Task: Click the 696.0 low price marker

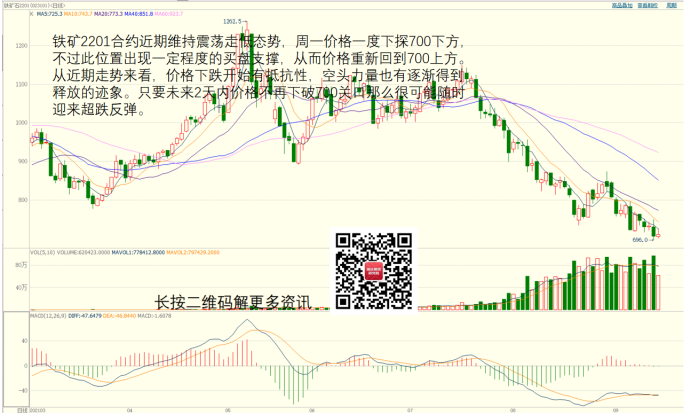Action: [x=641, y=240]
